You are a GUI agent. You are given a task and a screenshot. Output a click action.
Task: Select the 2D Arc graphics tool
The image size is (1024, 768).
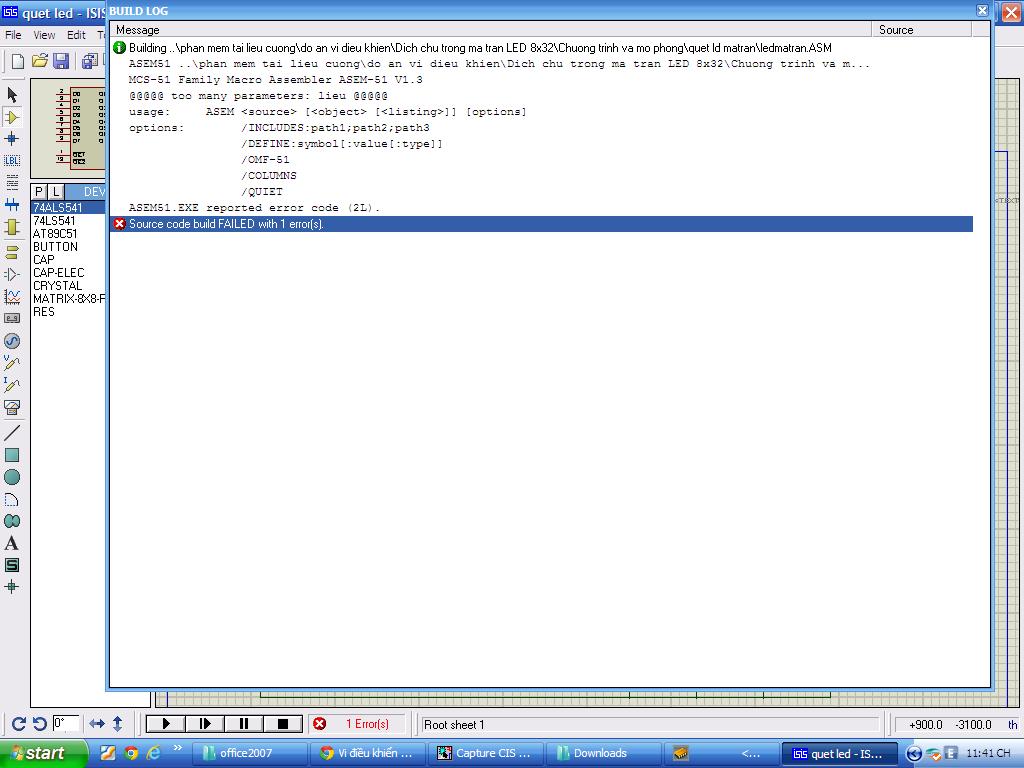[x=12, y=500]
